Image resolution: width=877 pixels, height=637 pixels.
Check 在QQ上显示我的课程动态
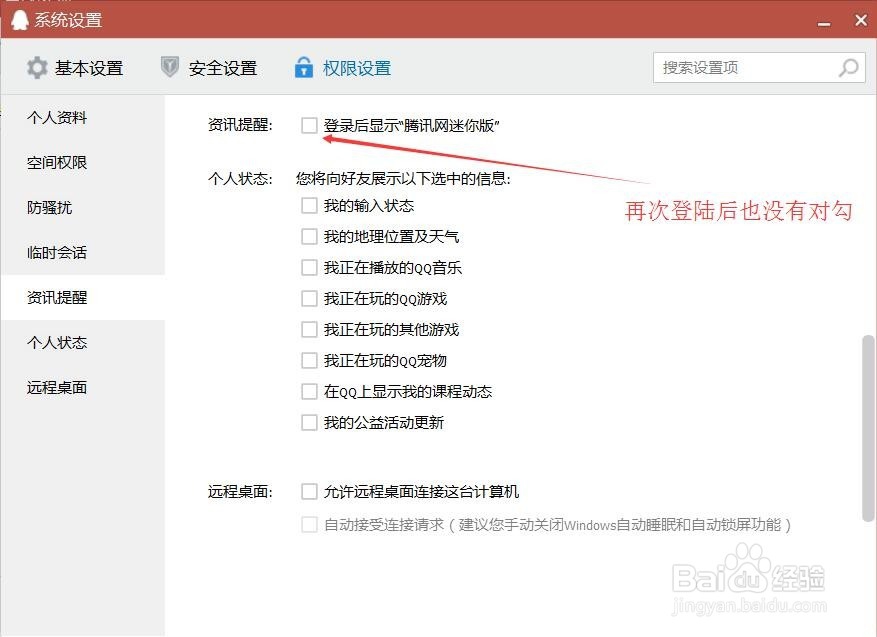point(310,391)
